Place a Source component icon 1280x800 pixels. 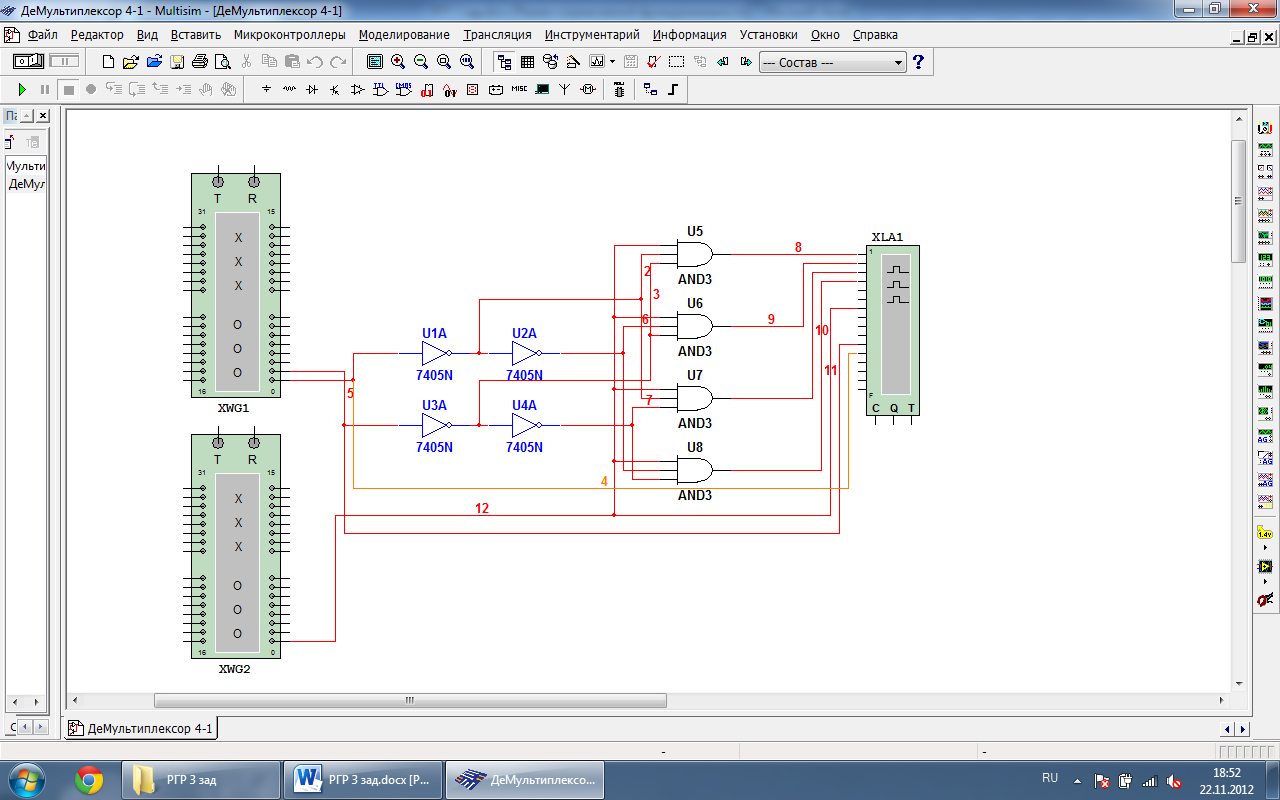click(x=266, y=90)
